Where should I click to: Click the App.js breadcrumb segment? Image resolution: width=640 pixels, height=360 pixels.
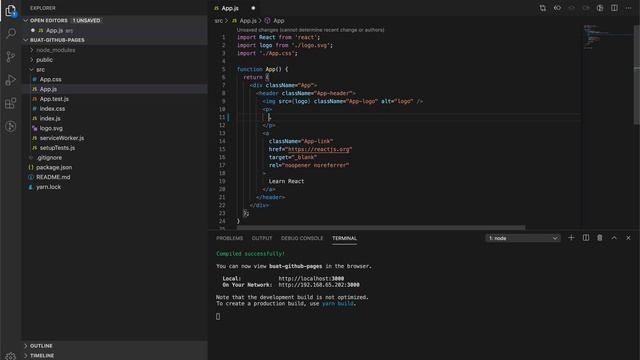pyautogui.click(x=244, y=20)
